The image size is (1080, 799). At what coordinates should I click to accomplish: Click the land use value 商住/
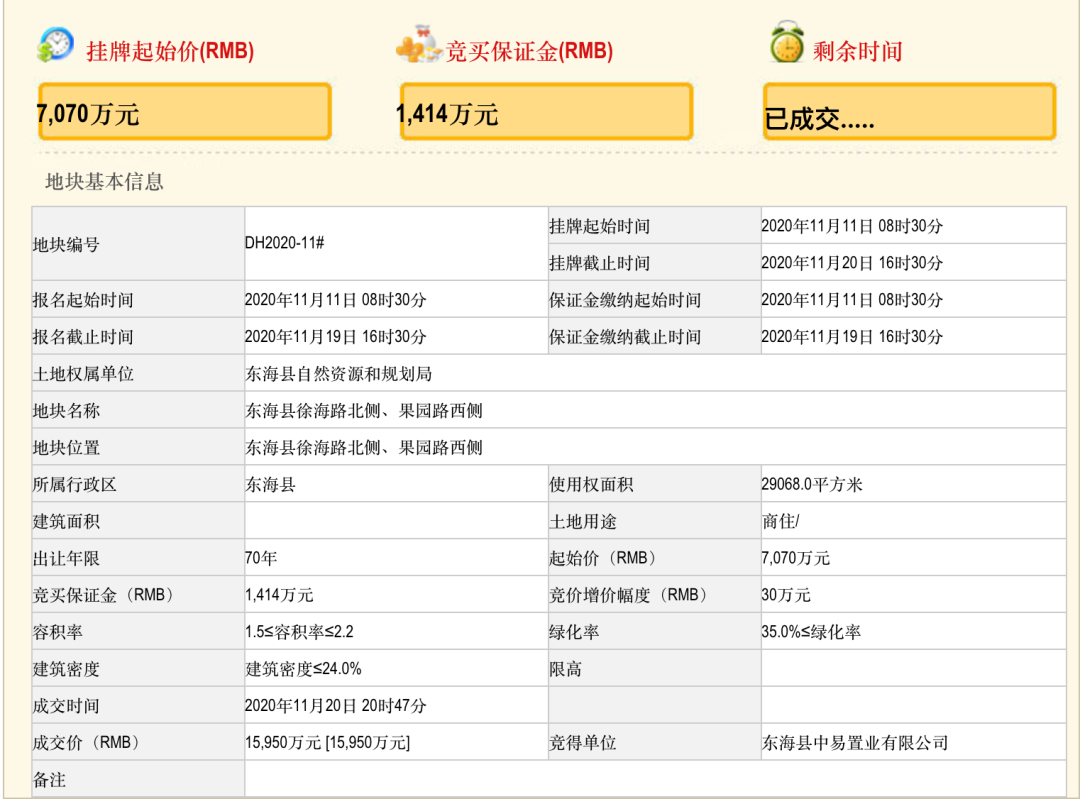click(x=780, y=521)
